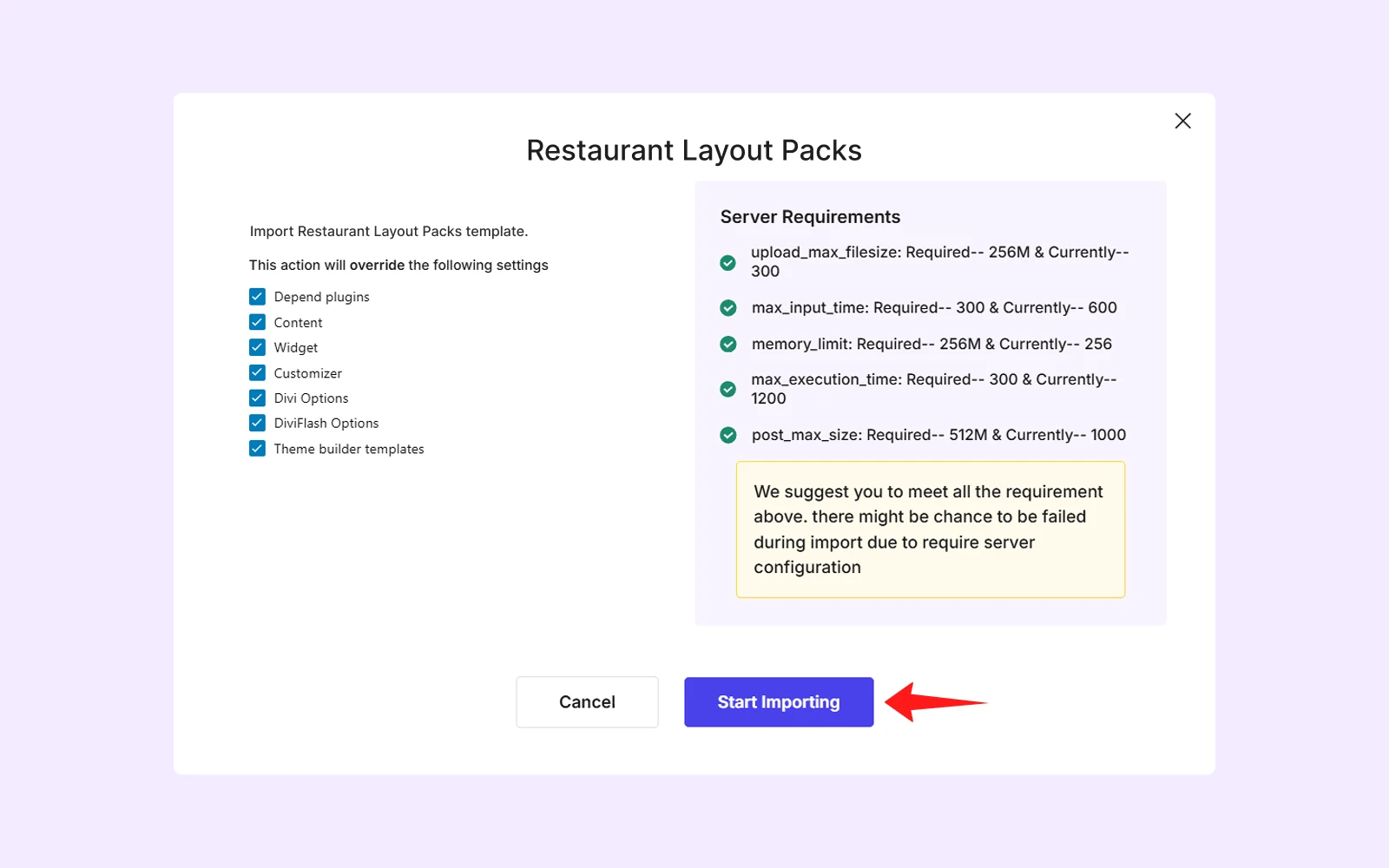Deselect the DiviFlash Options checkbox
Viewport: 1389px width, 868px height.
coord(257,424)
